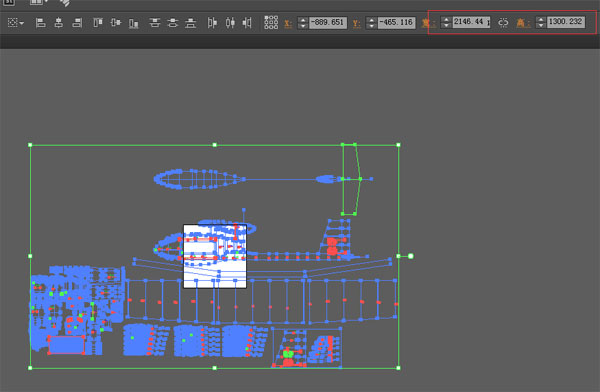The width and height of the screenshot is (600, 392).
Task: Click Vertical Distribute Bottom icon
Action: (191, 23)
